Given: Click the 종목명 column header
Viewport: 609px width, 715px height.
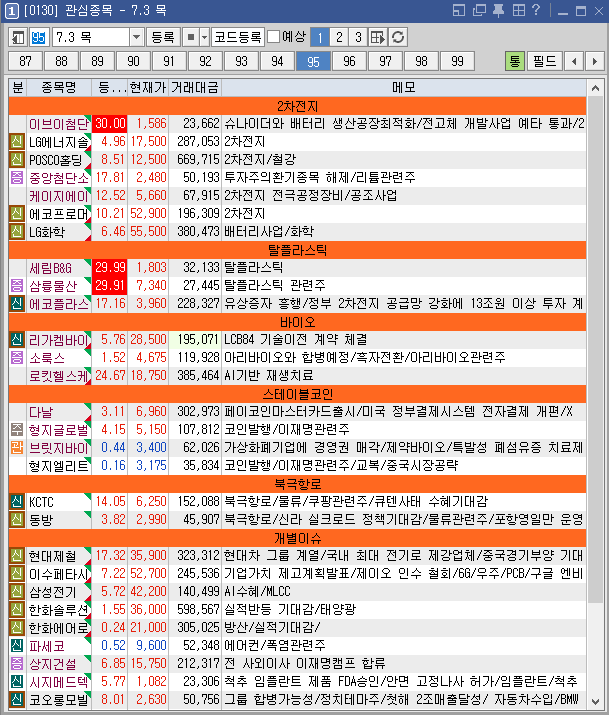Looking at the screenshot, I should pyautogui.click(x=59, y=88).
